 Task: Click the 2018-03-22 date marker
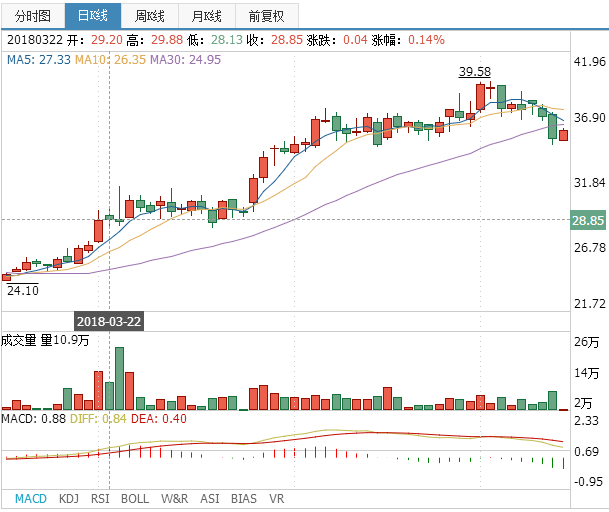[109, 321]
